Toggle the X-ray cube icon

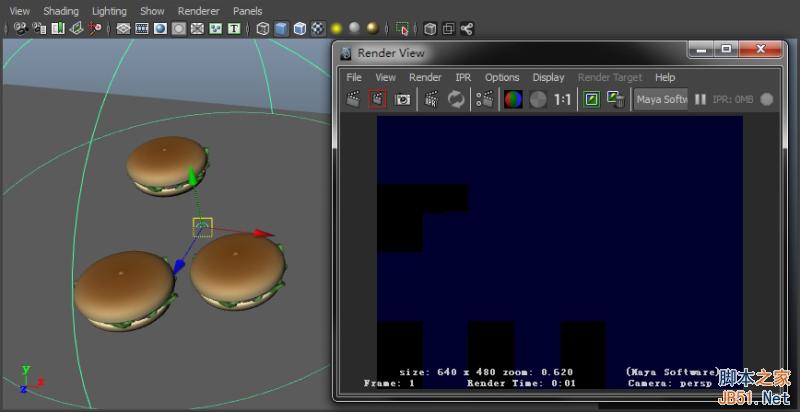430,29
